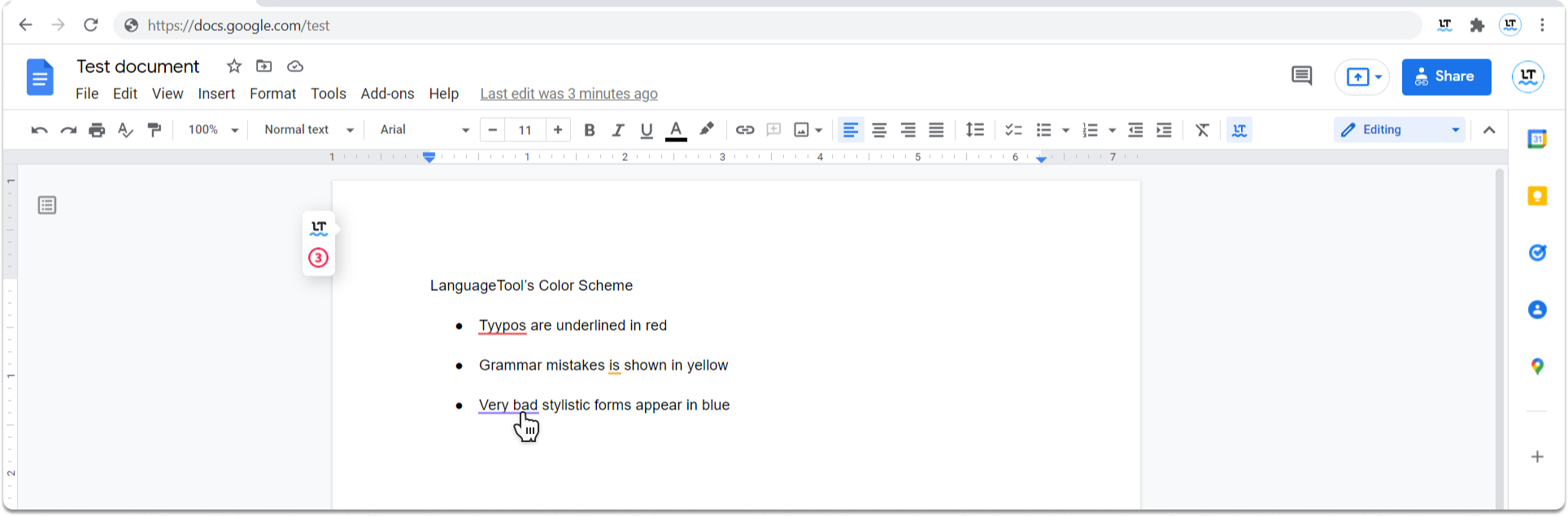The height and width of the screenshot is (516, 1568).
Task: Reload the page in the browser
Action: [x=90, y=25]
